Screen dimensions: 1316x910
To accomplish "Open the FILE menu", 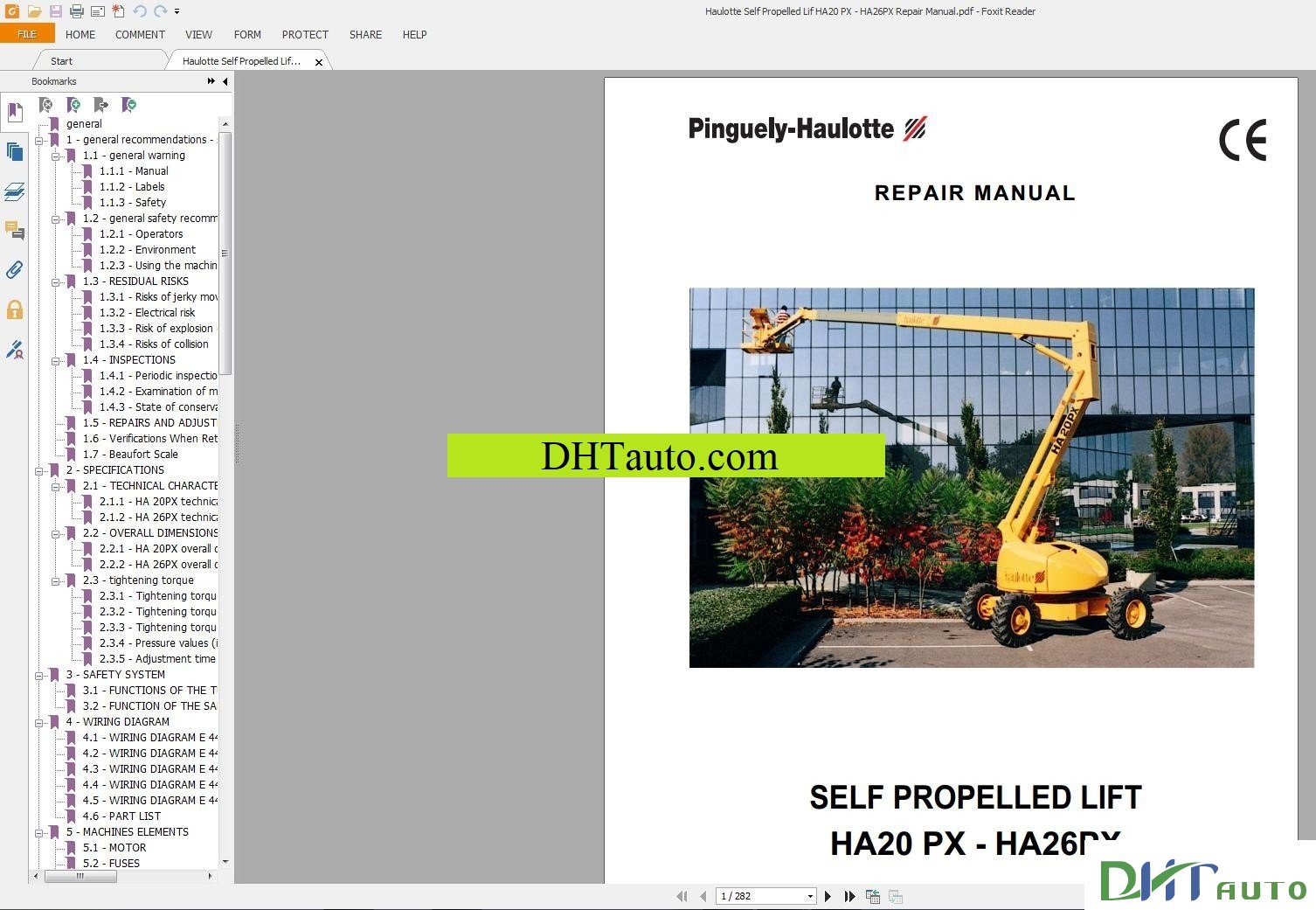I will point(27,34).
